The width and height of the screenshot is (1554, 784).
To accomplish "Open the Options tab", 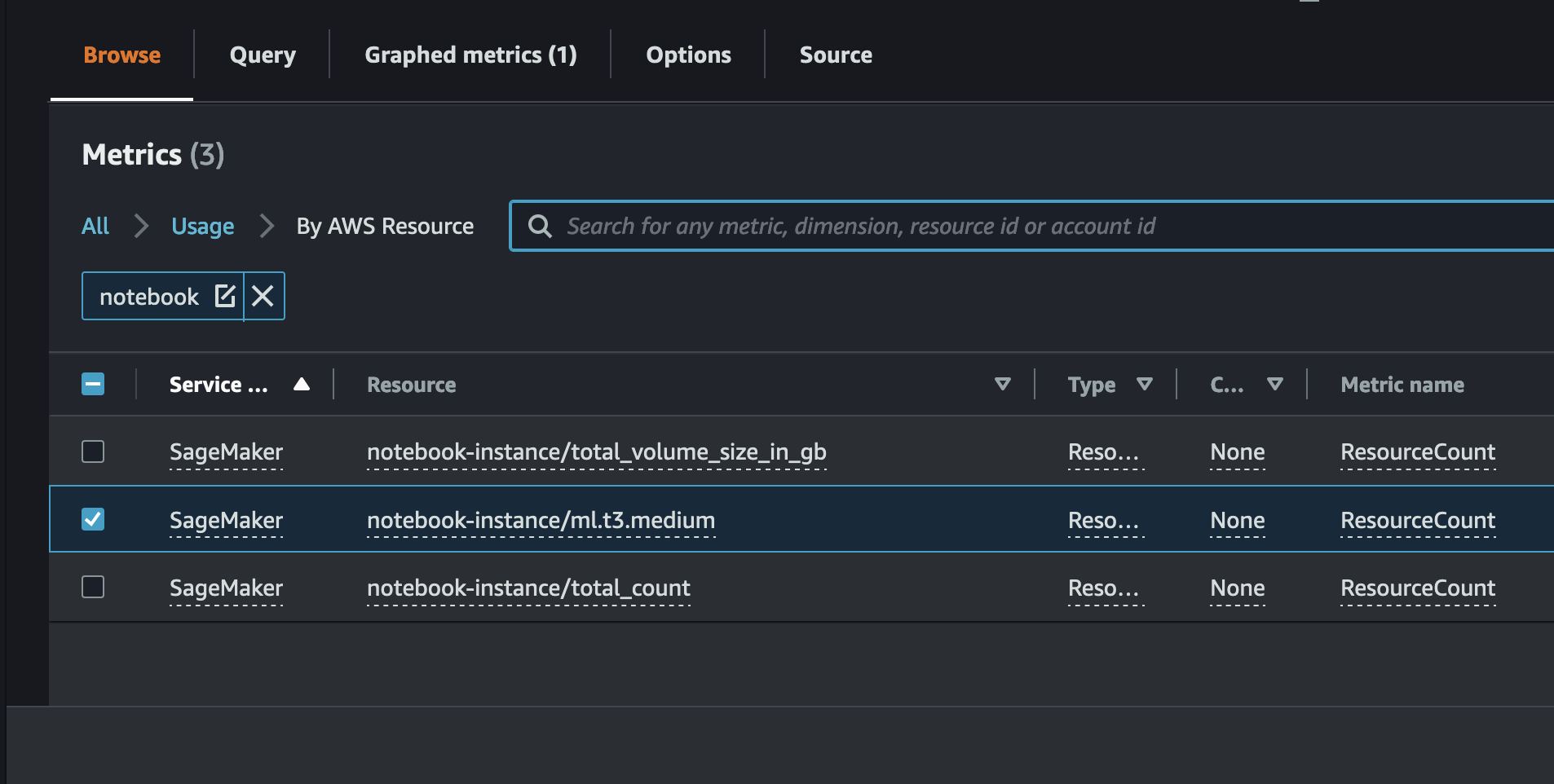I will (x=687, y=55).
